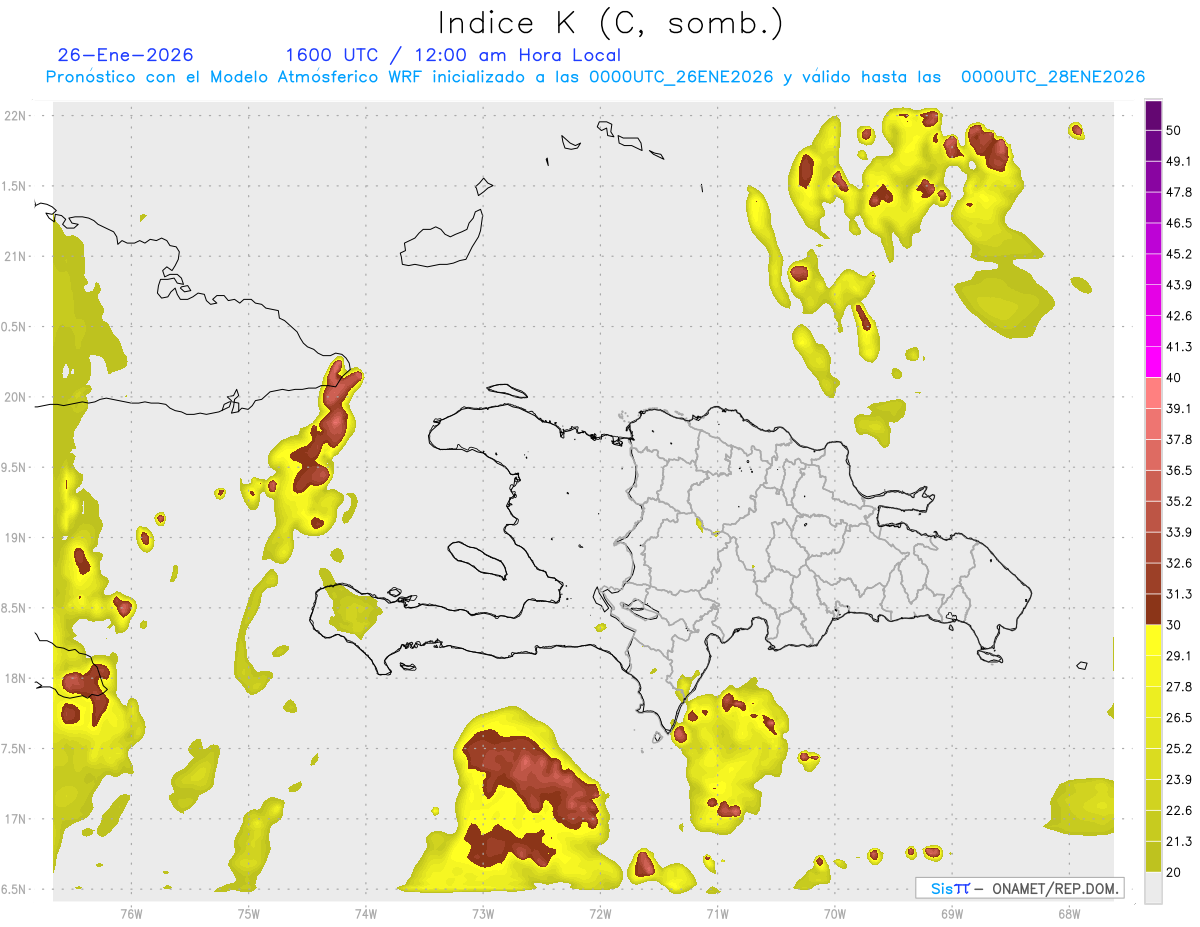Click the longitude axis label "69W"
Screen dimensions: 1200x927
pyautogui.click(x=952, y=914)
